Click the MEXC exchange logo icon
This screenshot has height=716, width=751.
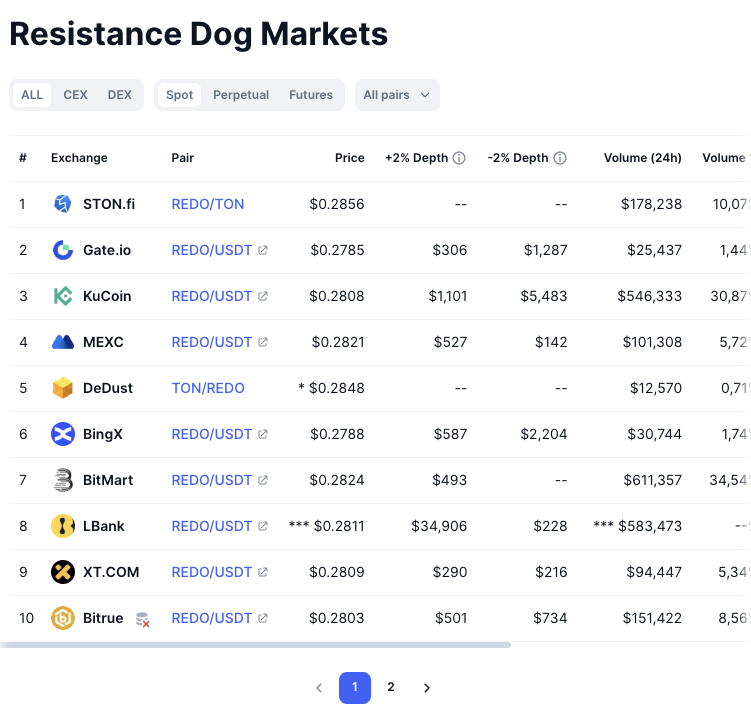click(63, 342)
